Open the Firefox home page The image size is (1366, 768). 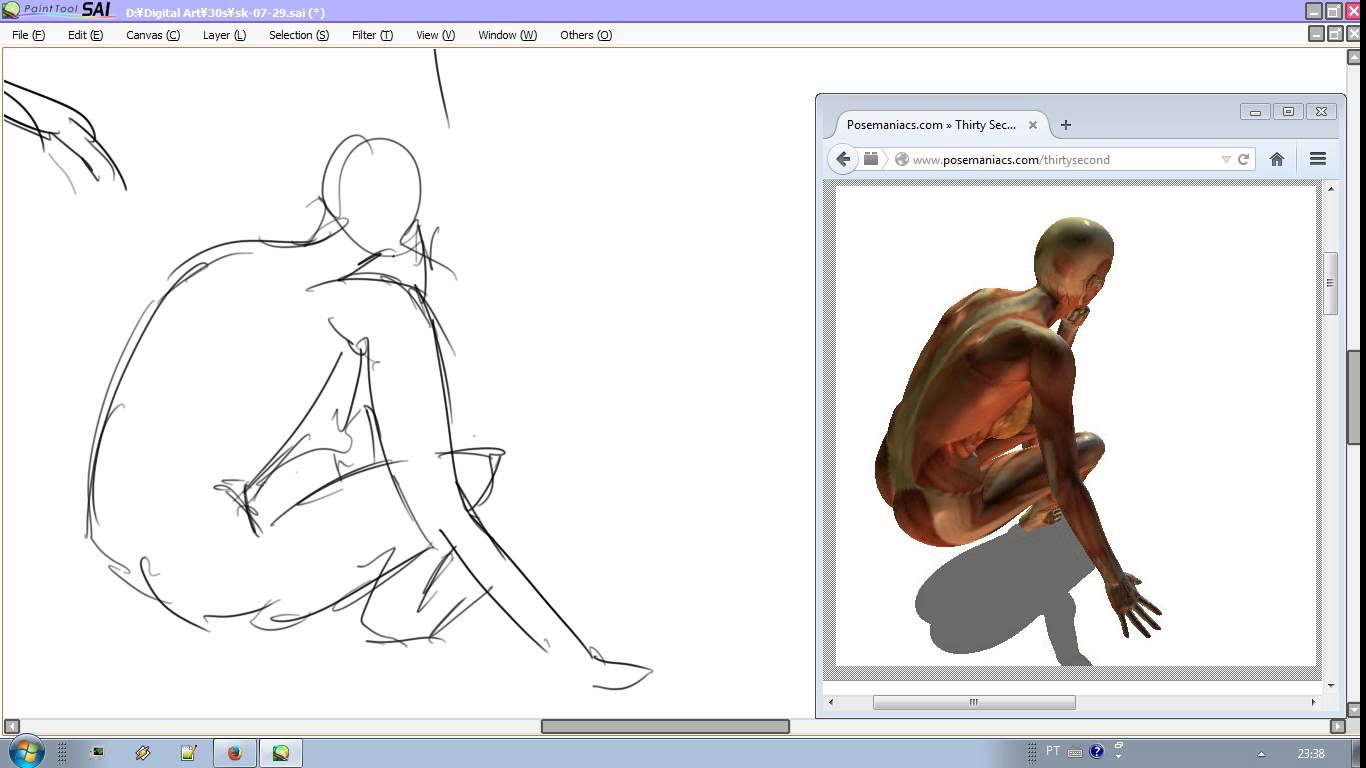1276,158
